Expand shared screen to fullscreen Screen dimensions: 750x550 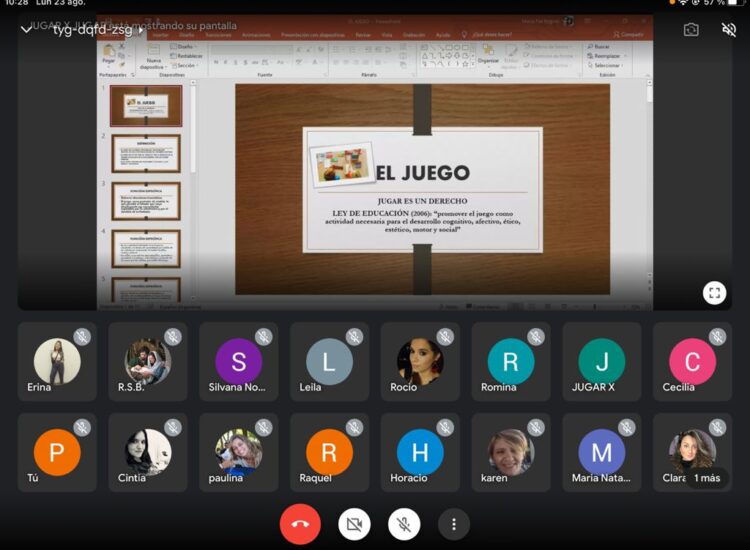point(713,293)
